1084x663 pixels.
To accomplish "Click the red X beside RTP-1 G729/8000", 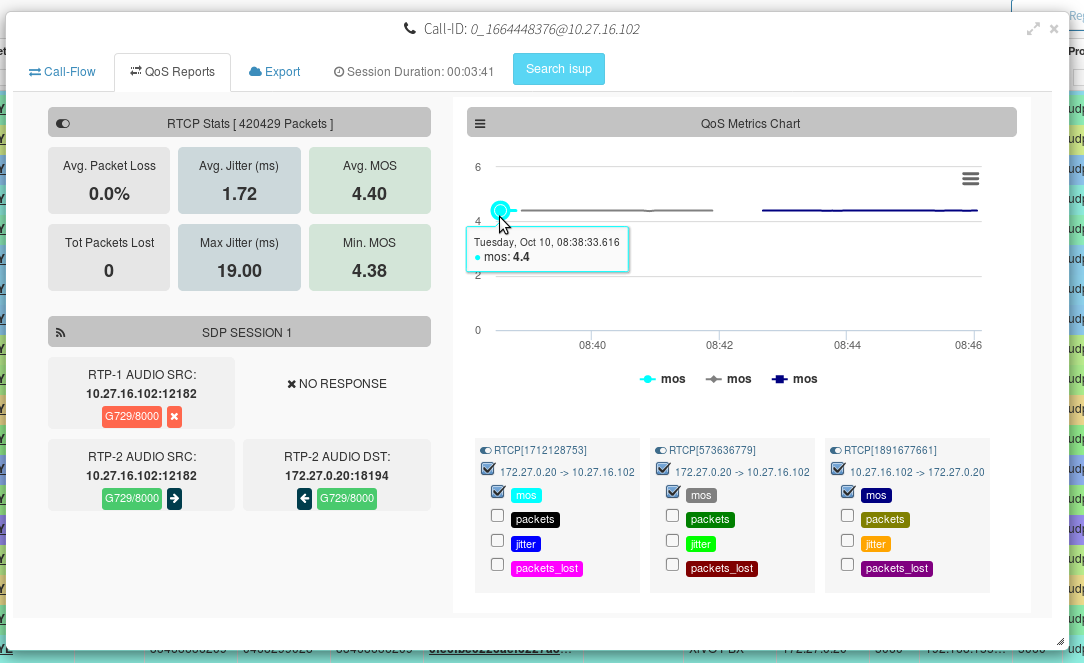I will click(174, 417).
